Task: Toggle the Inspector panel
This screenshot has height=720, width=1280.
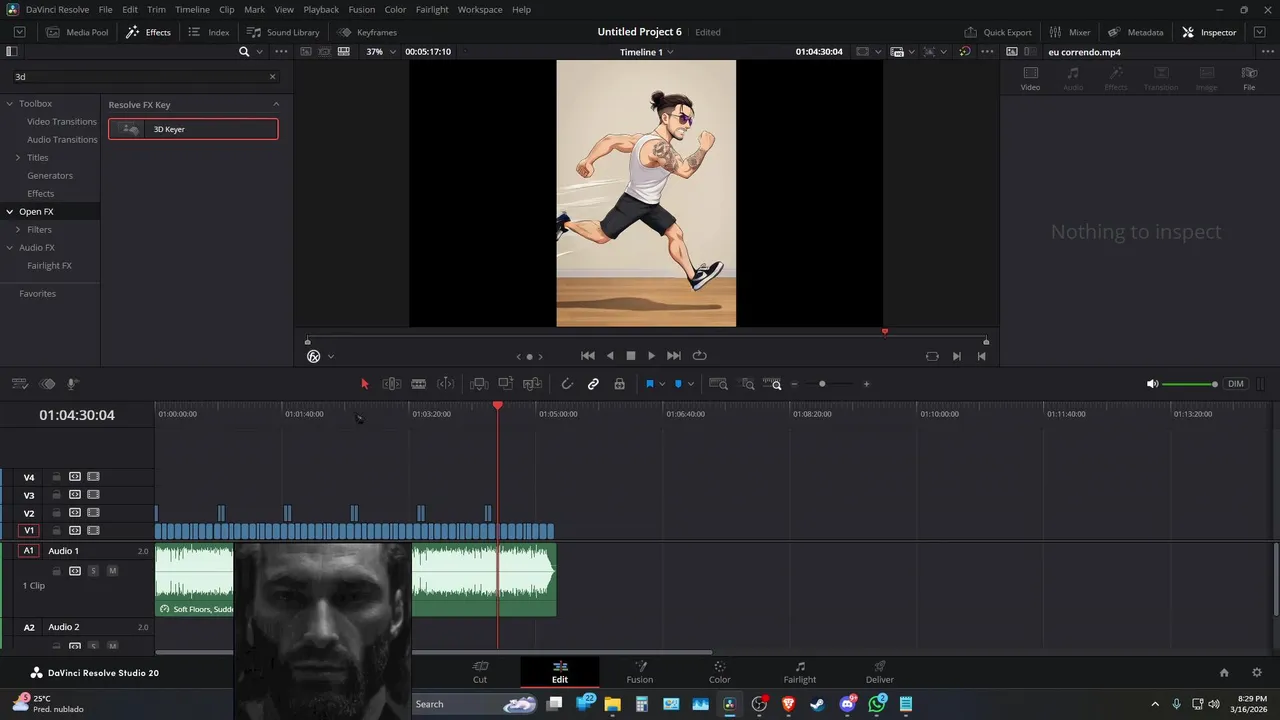Action: click(1209, 32)
